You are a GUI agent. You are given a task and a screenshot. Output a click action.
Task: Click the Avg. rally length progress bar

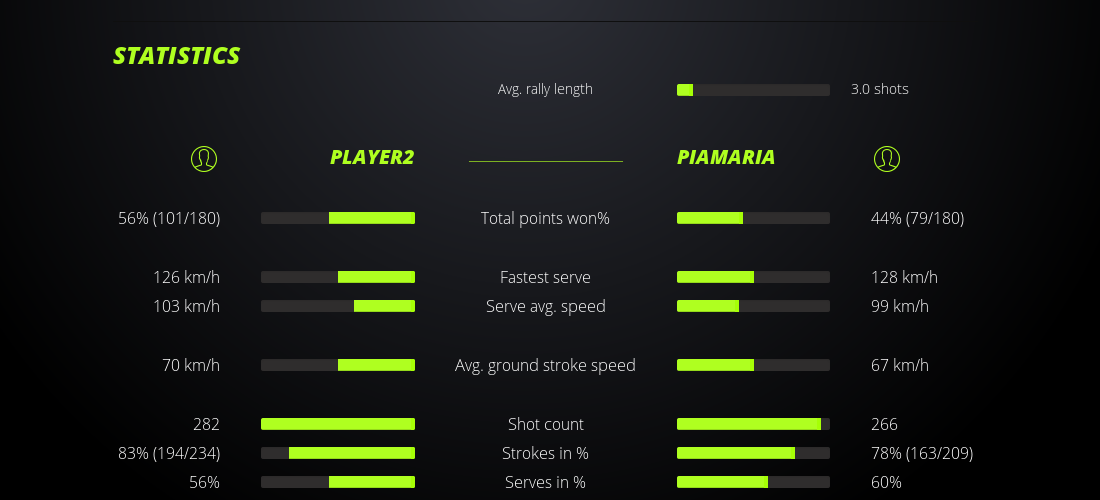[x=753, y=90]
